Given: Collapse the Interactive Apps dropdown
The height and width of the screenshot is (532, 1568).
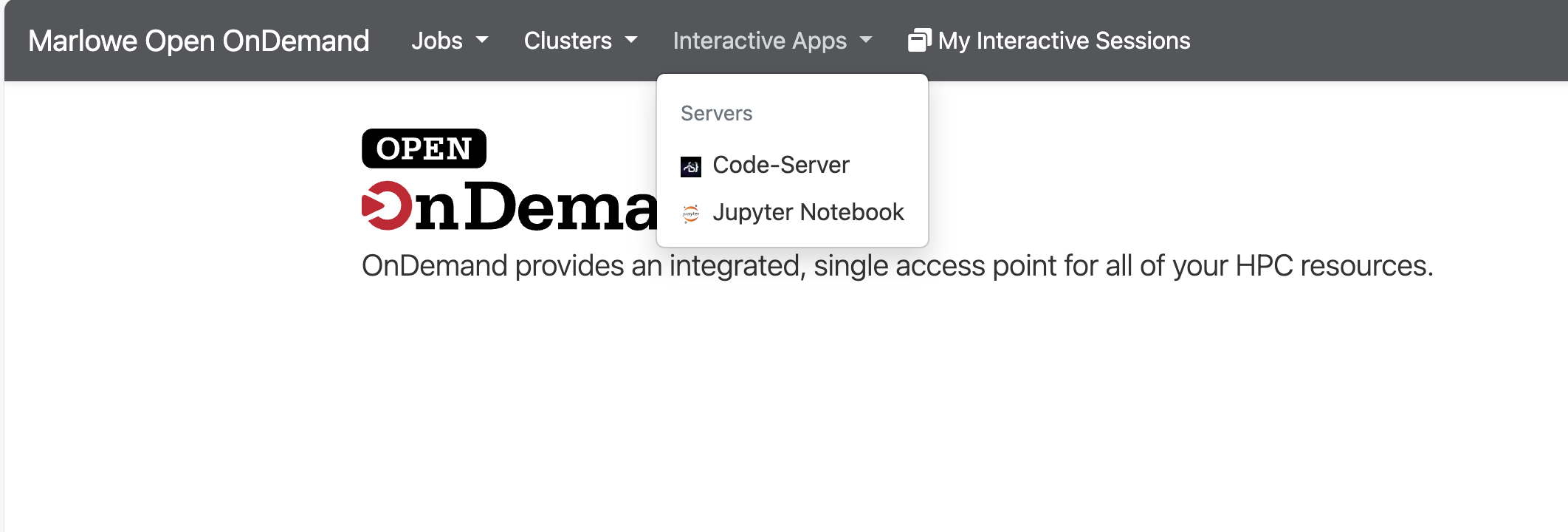Looking at the screenshot, I should (771, 41).
